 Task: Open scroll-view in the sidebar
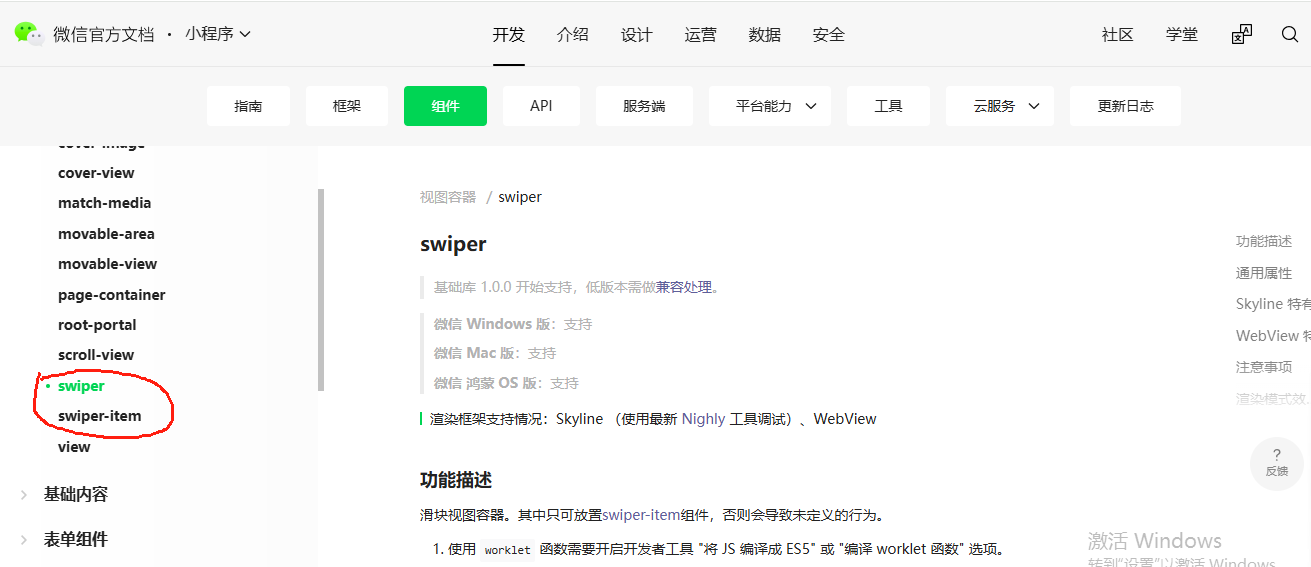(96, 355)
